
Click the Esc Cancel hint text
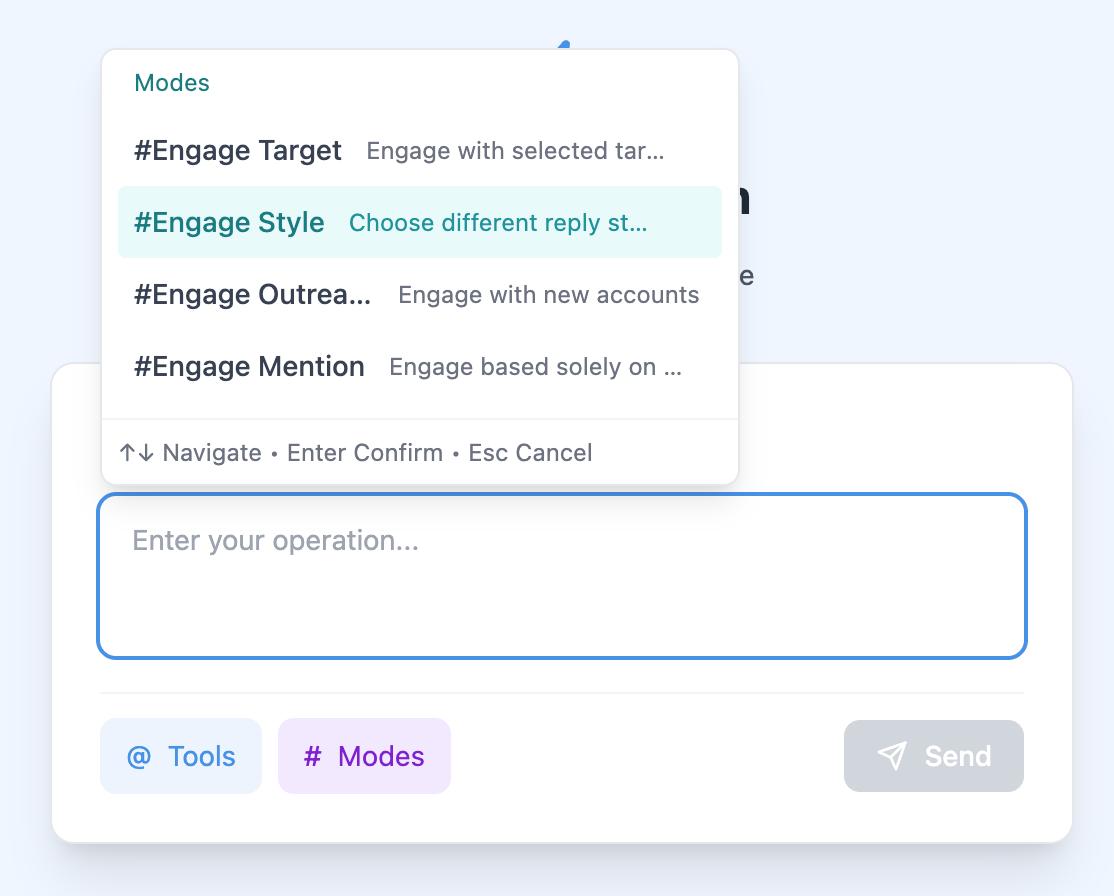[530, 452]
